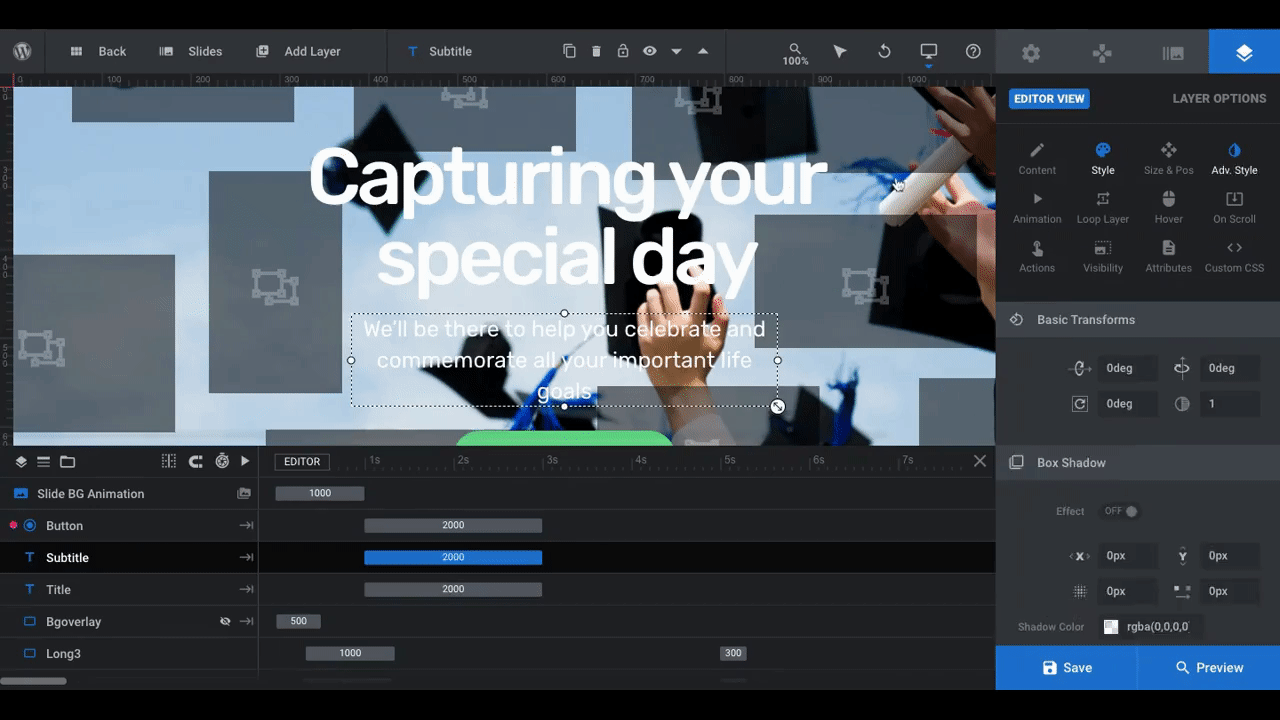Click the Box Shadow X offset field
Image resolution: width=1280 pixels, height=720 pixels.
[1128, 555]
